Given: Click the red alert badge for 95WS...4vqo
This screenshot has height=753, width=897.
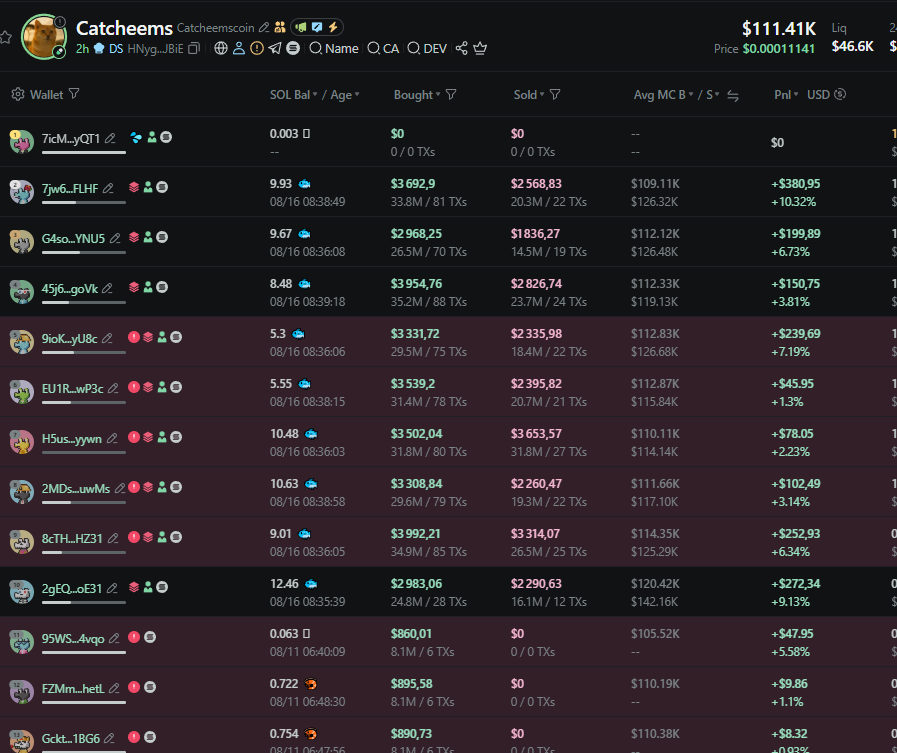Looking at the screenshot, I should point(134,637).
